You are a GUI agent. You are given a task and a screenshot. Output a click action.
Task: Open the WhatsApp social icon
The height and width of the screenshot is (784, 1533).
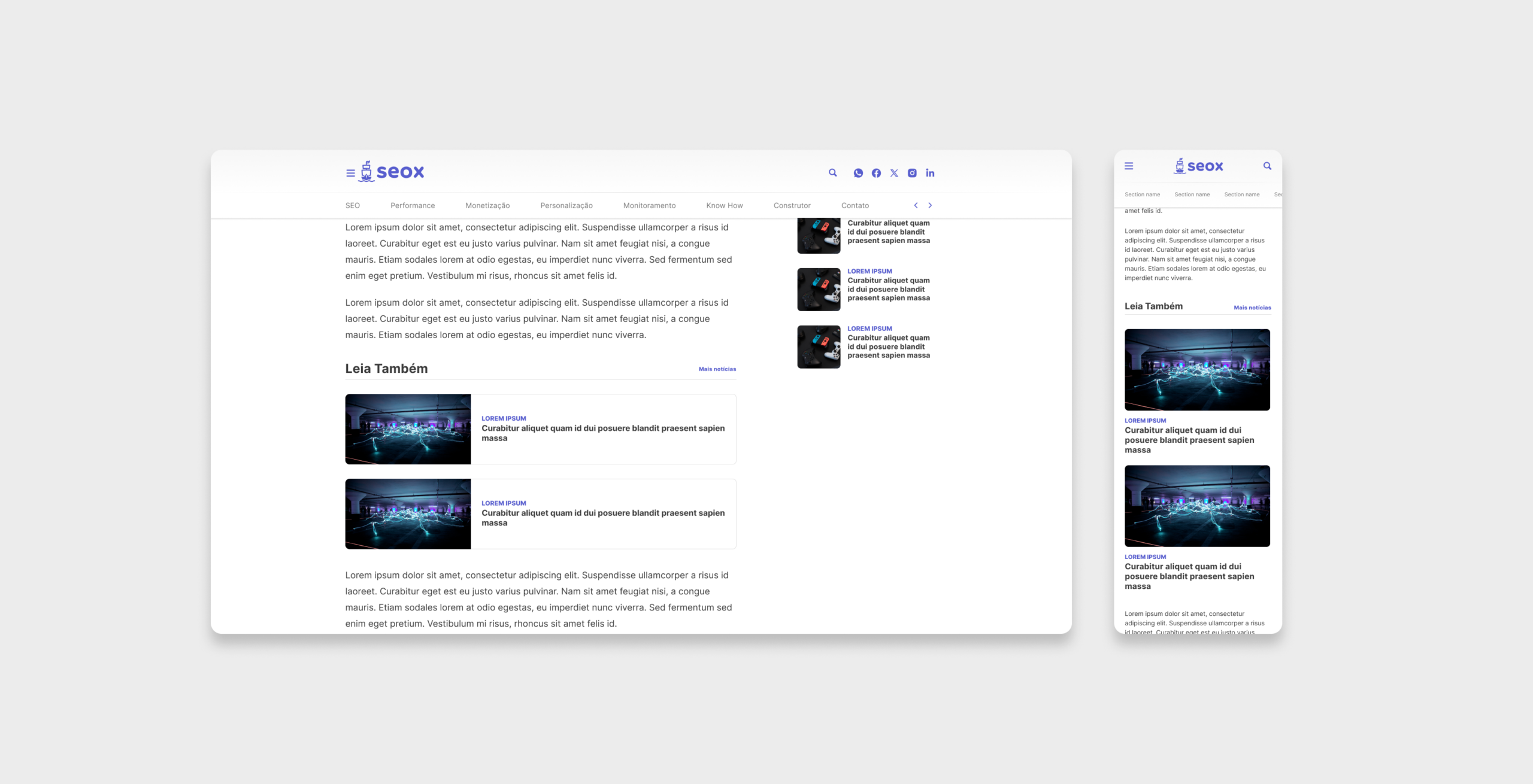[x=858, y=173]
